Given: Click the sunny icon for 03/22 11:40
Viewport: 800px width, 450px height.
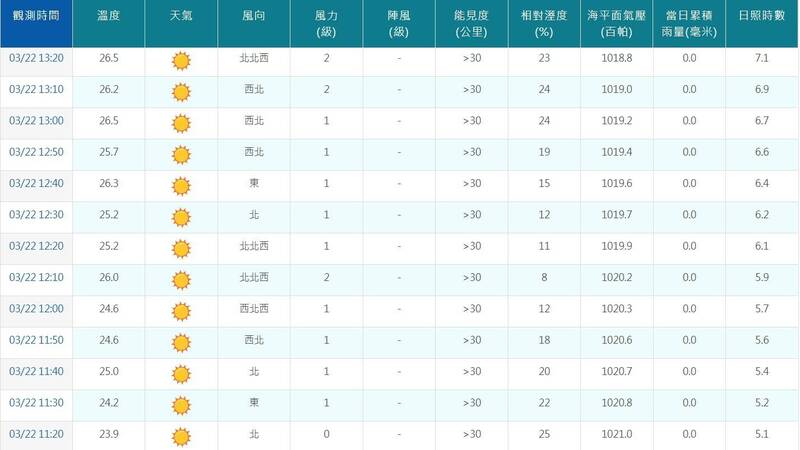Looking at the screenshot, I should 181,374.
